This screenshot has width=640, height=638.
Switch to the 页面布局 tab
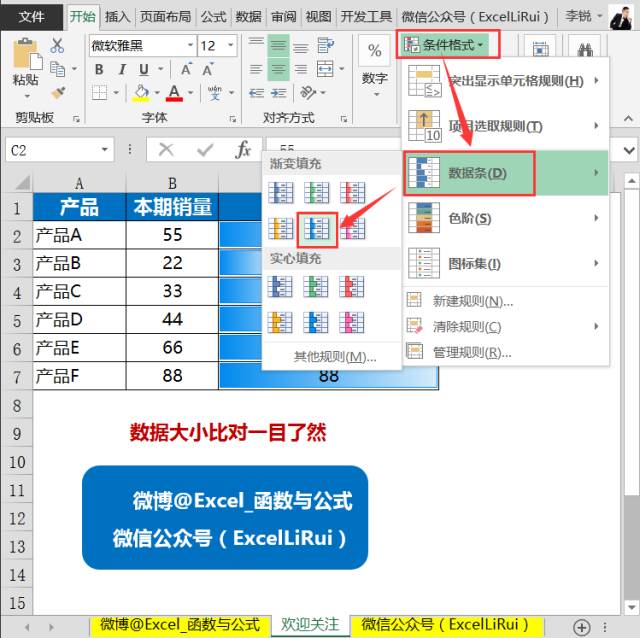pyautogui.click(x=165, y=17)
